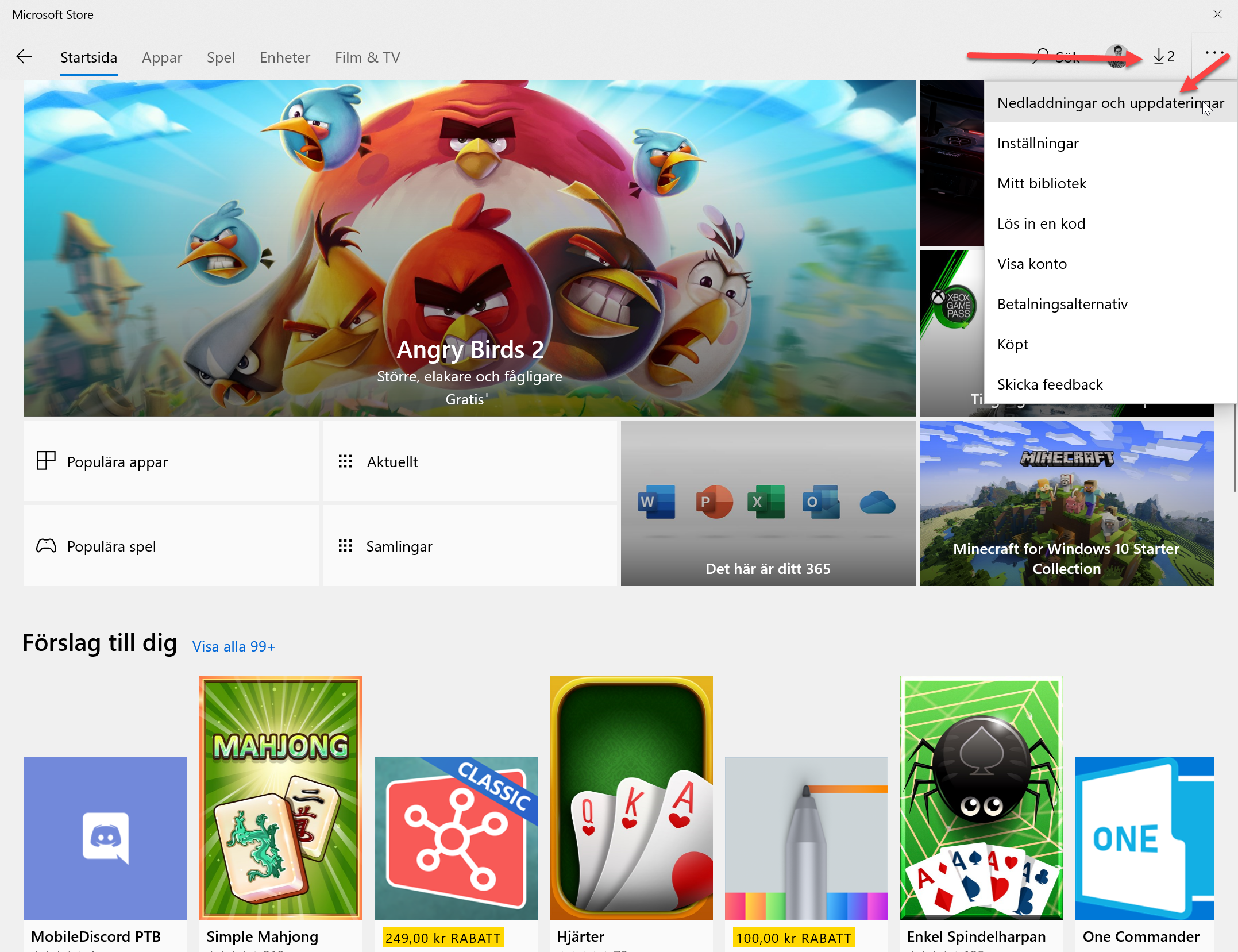This screenshot has width=1238, height=952.
Task: Open the downloads indicator showing 2
Action: click(x=1164, y=57)
